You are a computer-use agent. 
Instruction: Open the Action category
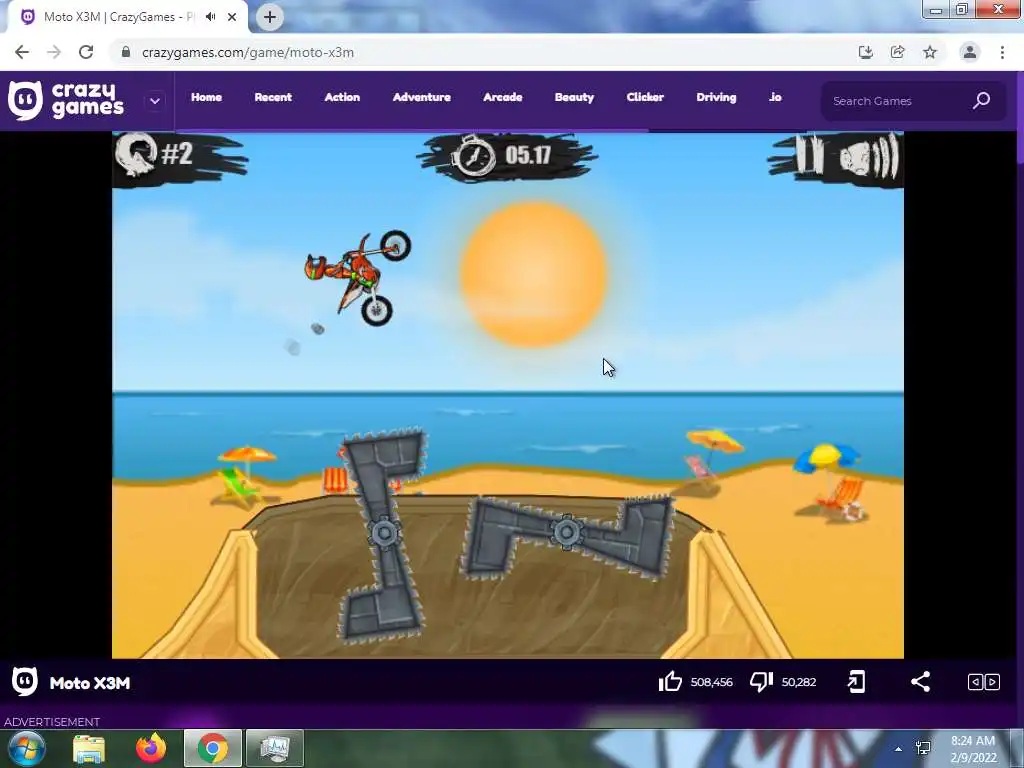coord(342,97)
